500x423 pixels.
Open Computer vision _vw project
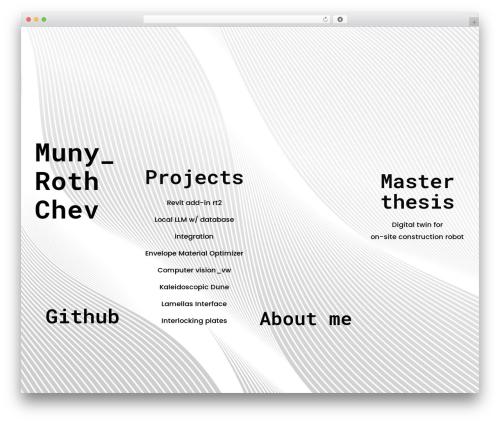[x=194, y=270]
